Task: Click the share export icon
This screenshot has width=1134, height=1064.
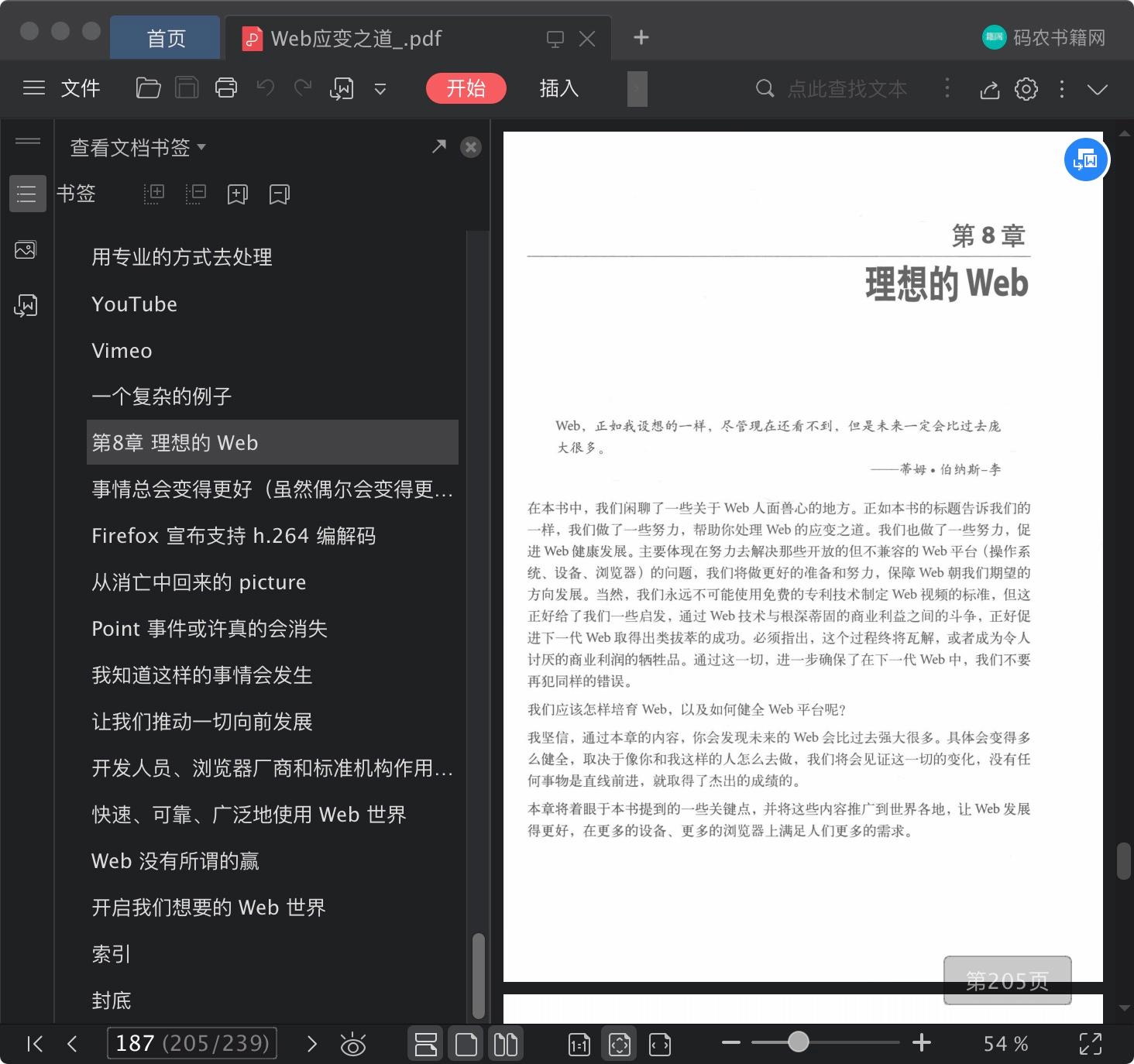Action: (x=989, y=90)
